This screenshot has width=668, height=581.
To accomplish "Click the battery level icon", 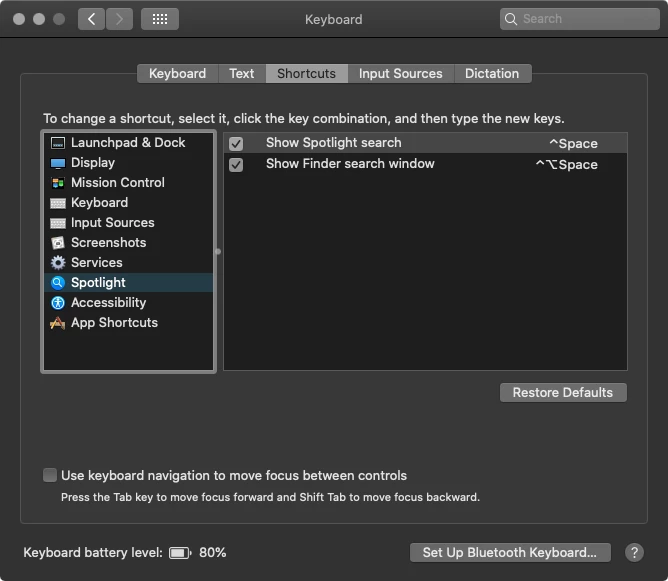I will click(180, 553).
